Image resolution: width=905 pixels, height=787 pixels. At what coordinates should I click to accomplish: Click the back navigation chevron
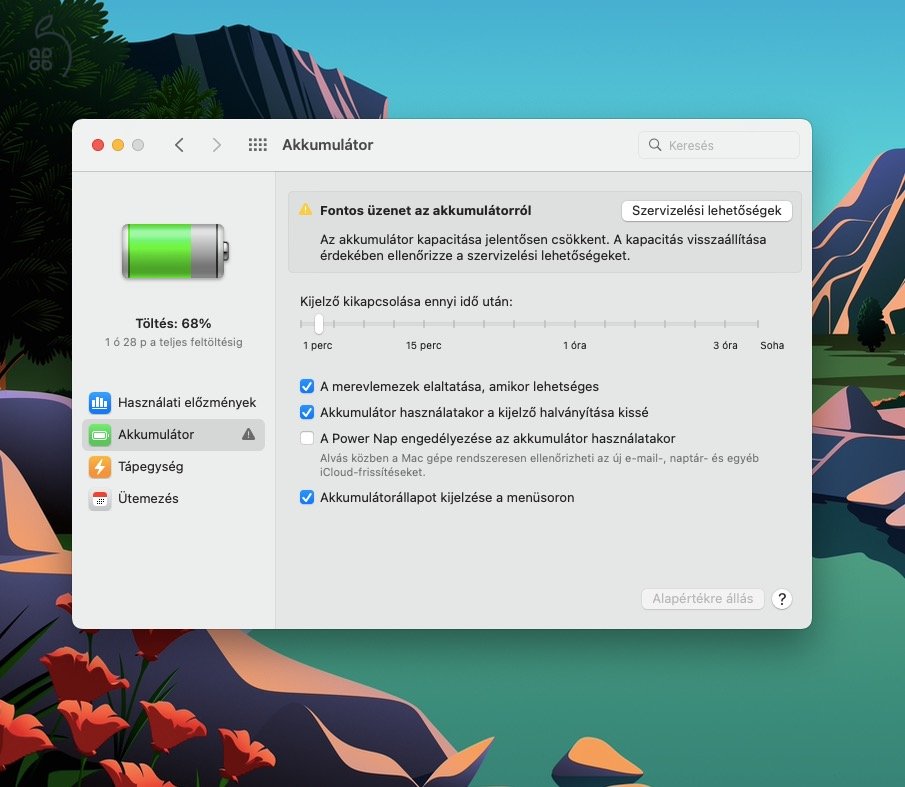[x=179, y=144]
